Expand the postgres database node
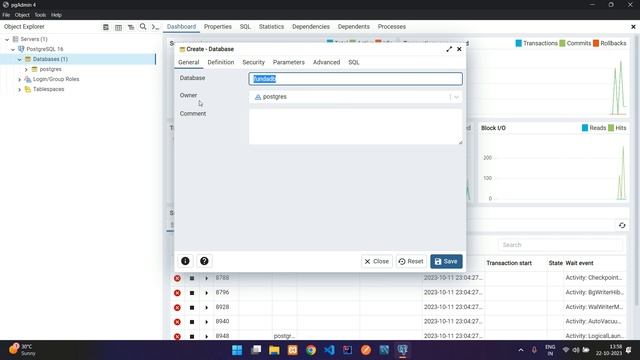Image resolution: width=640 pixels, height=360 pixels. click(x=26, y=70)
